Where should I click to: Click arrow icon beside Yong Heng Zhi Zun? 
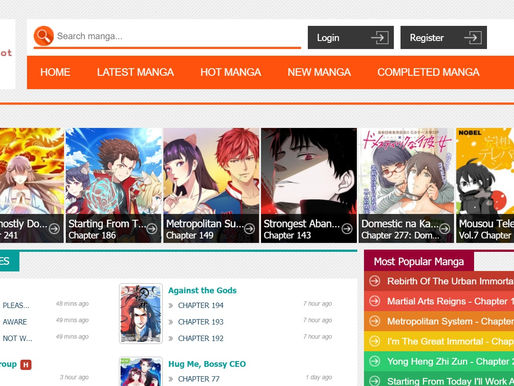point(374,361)
